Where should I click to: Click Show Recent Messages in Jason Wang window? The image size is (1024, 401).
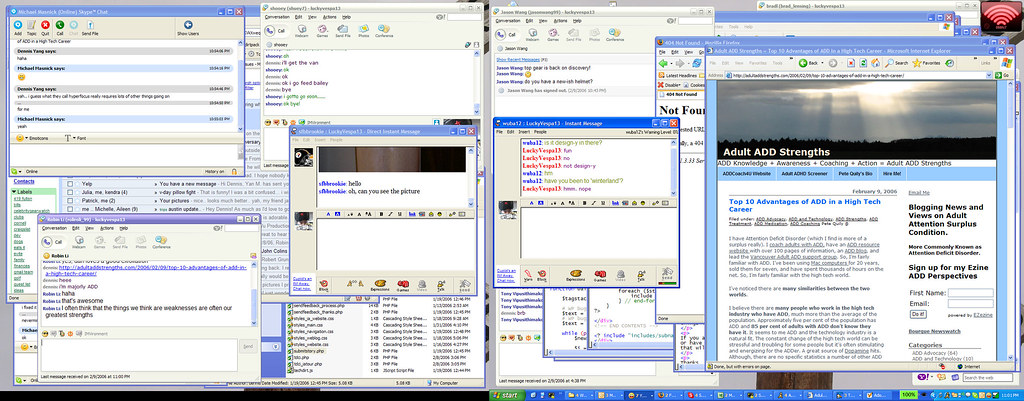(520, 59)
